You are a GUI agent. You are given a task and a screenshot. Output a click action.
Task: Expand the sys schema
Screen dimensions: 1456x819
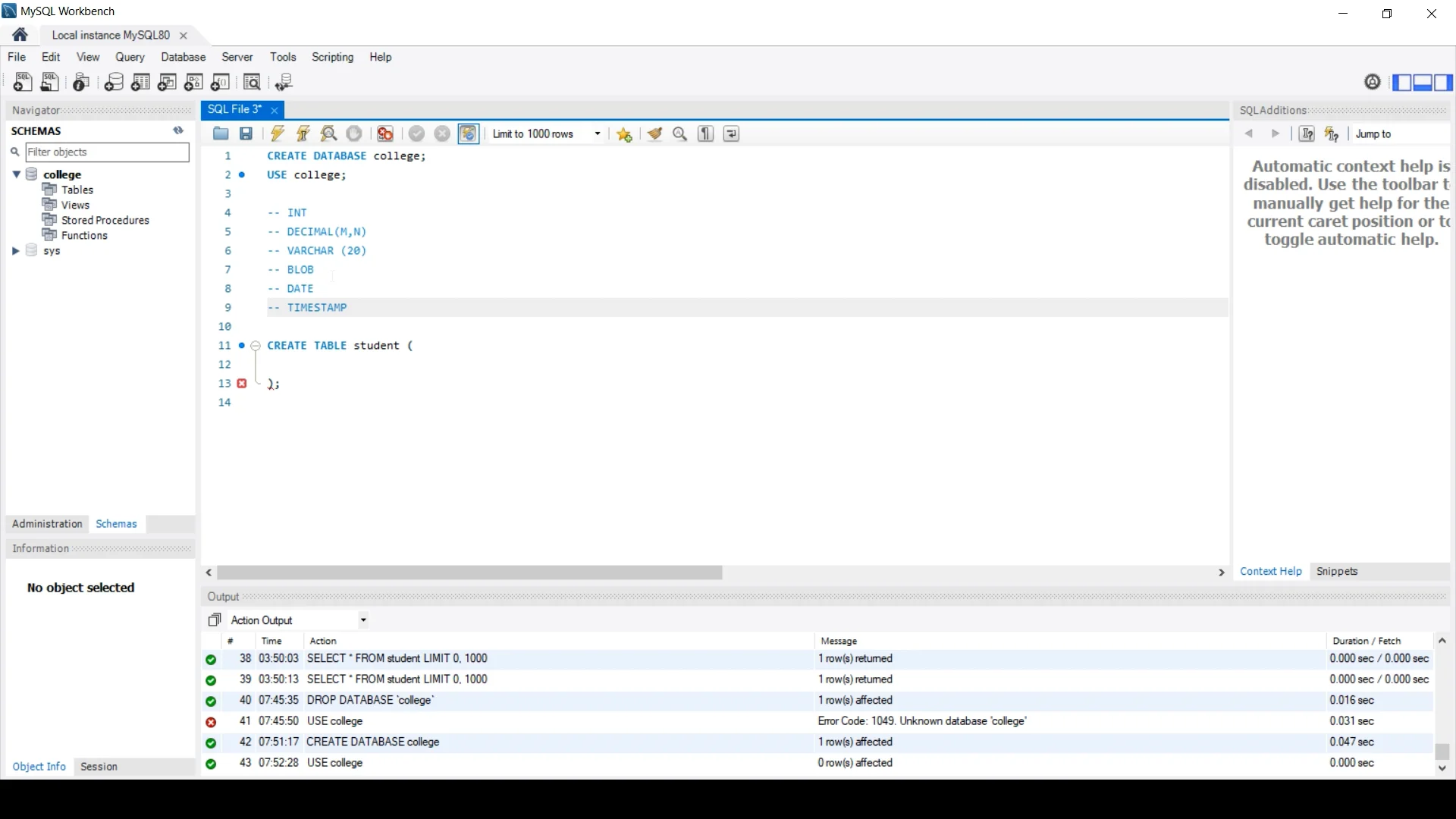pos(15,250)
